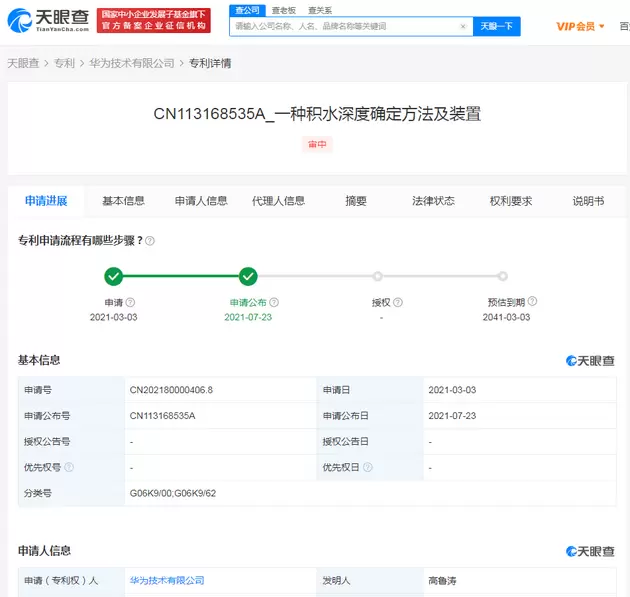Switch to the 查老板 search tab
The image size is (630, 597).
coord(284,10)
